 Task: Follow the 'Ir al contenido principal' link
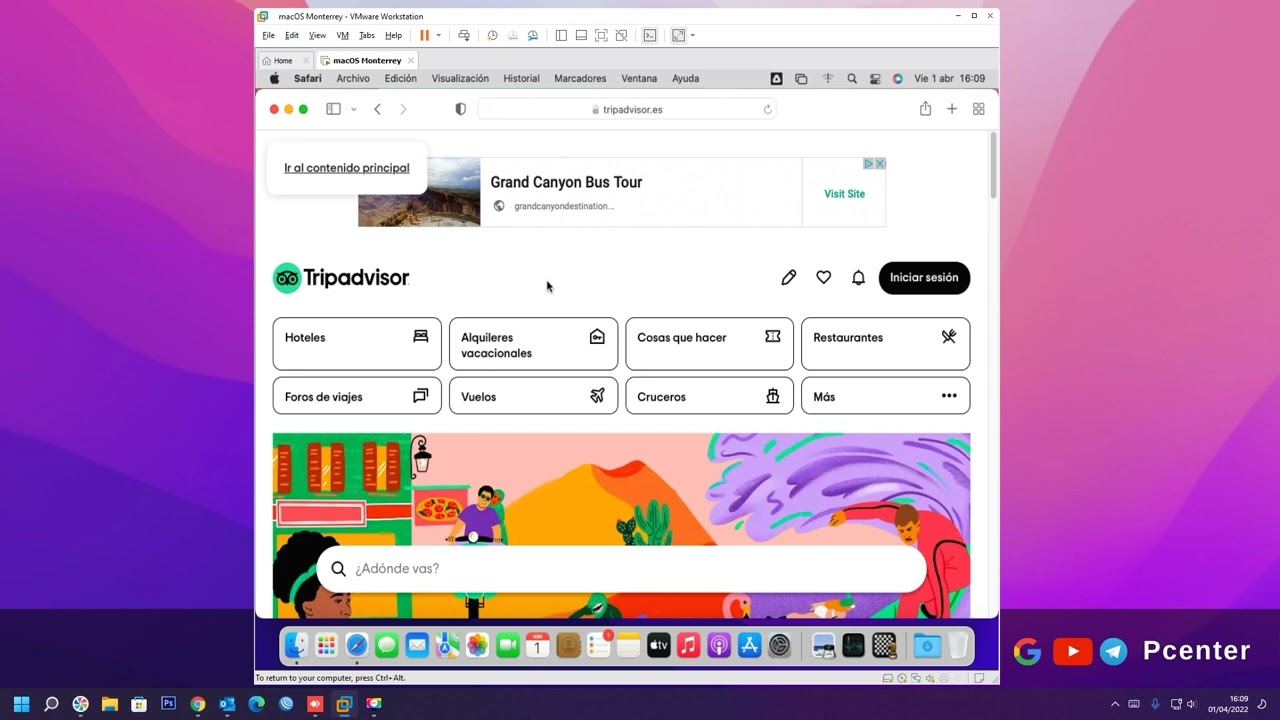click(x=347, y=168)
